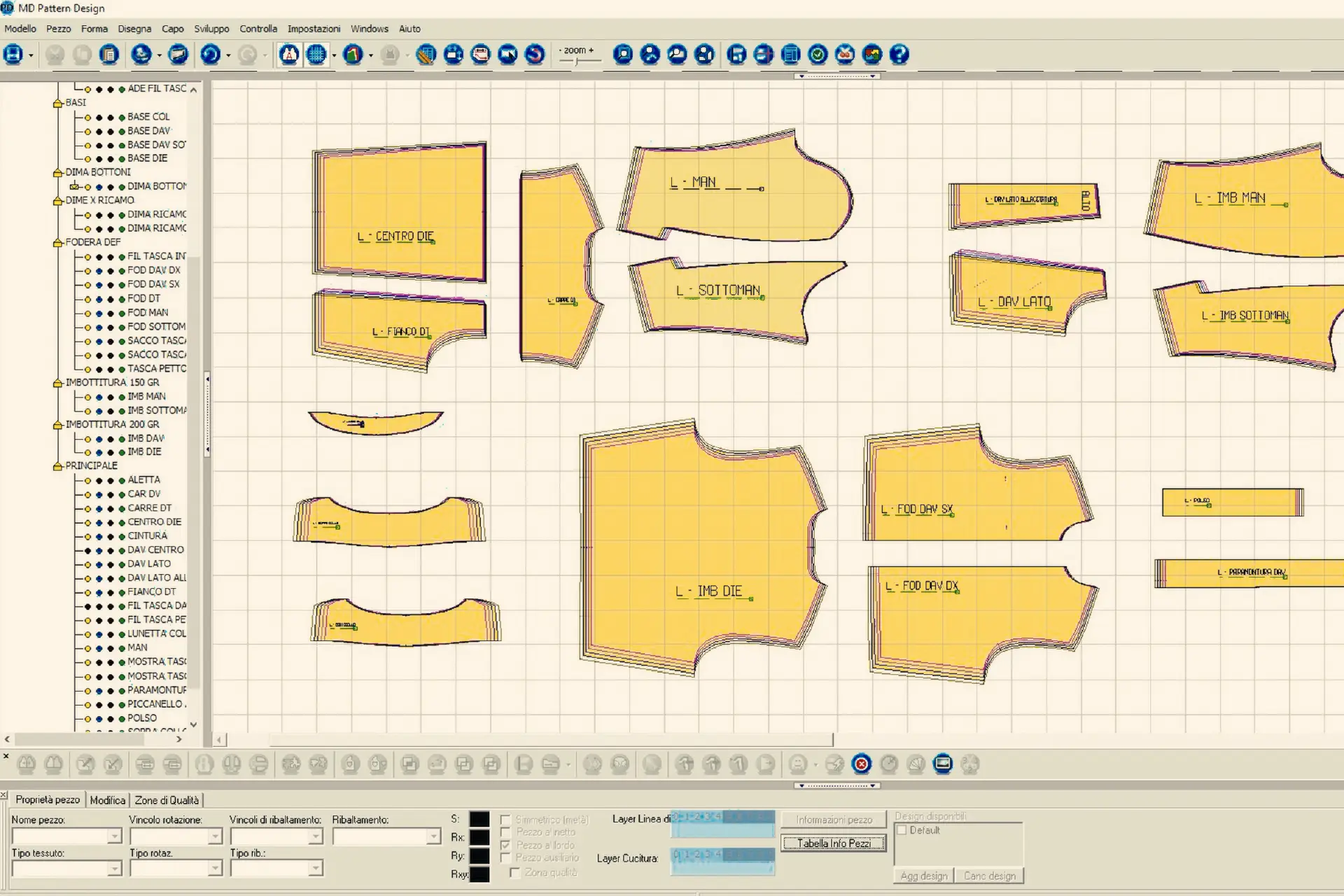Toggle the Pezzo al lordo checkbox
The image size is (1344, 896).
pyautogui.click(x=505, y=845)
